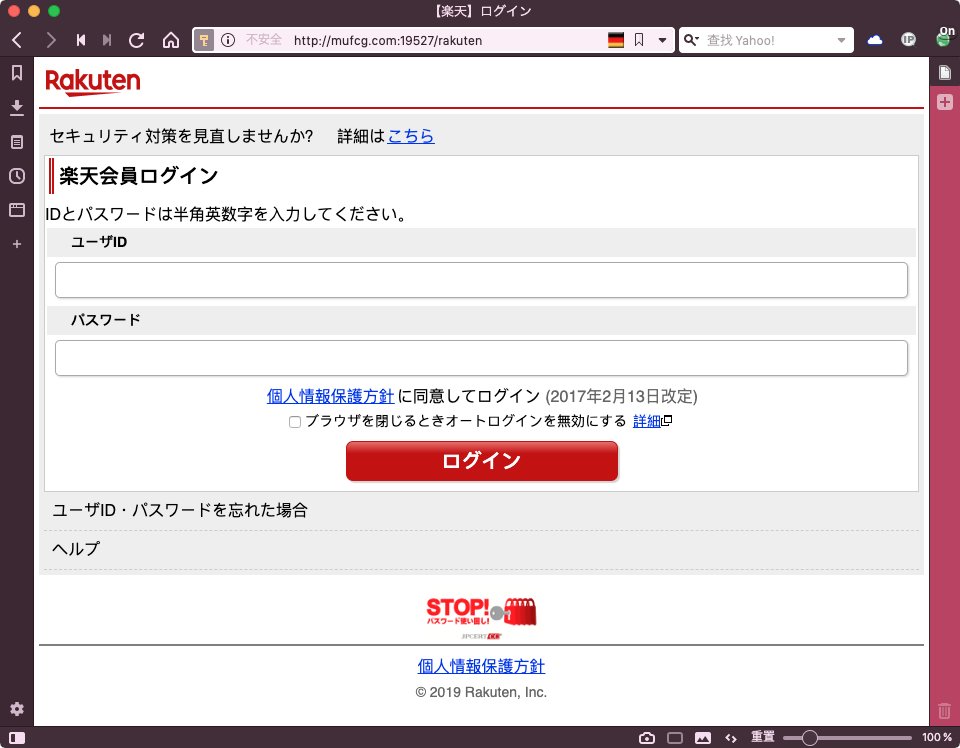
Task: Open the 詳細 link beside the checkbox
Action: (647, 421)
